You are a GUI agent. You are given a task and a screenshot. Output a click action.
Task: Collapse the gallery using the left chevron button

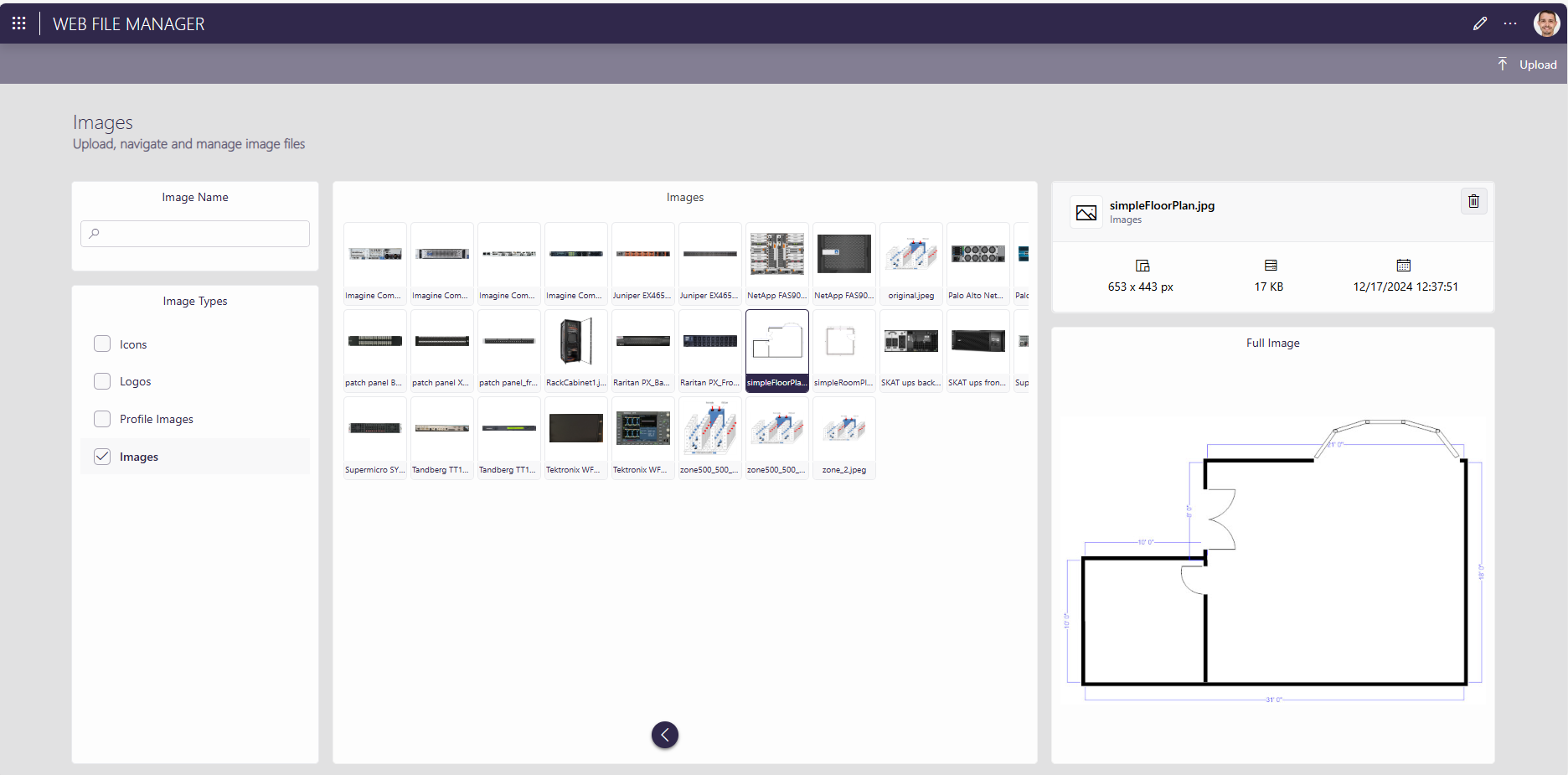(664, 735)
